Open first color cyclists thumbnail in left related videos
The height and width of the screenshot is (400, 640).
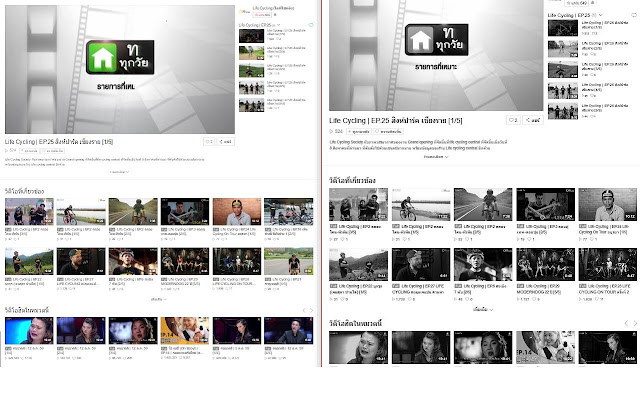click(x=28, y=211)
